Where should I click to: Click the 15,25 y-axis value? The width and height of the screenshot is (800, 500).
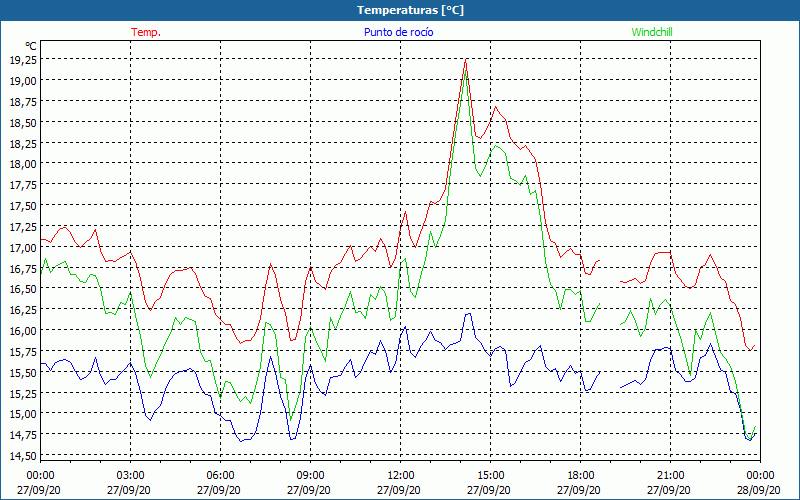pos(23,393)
